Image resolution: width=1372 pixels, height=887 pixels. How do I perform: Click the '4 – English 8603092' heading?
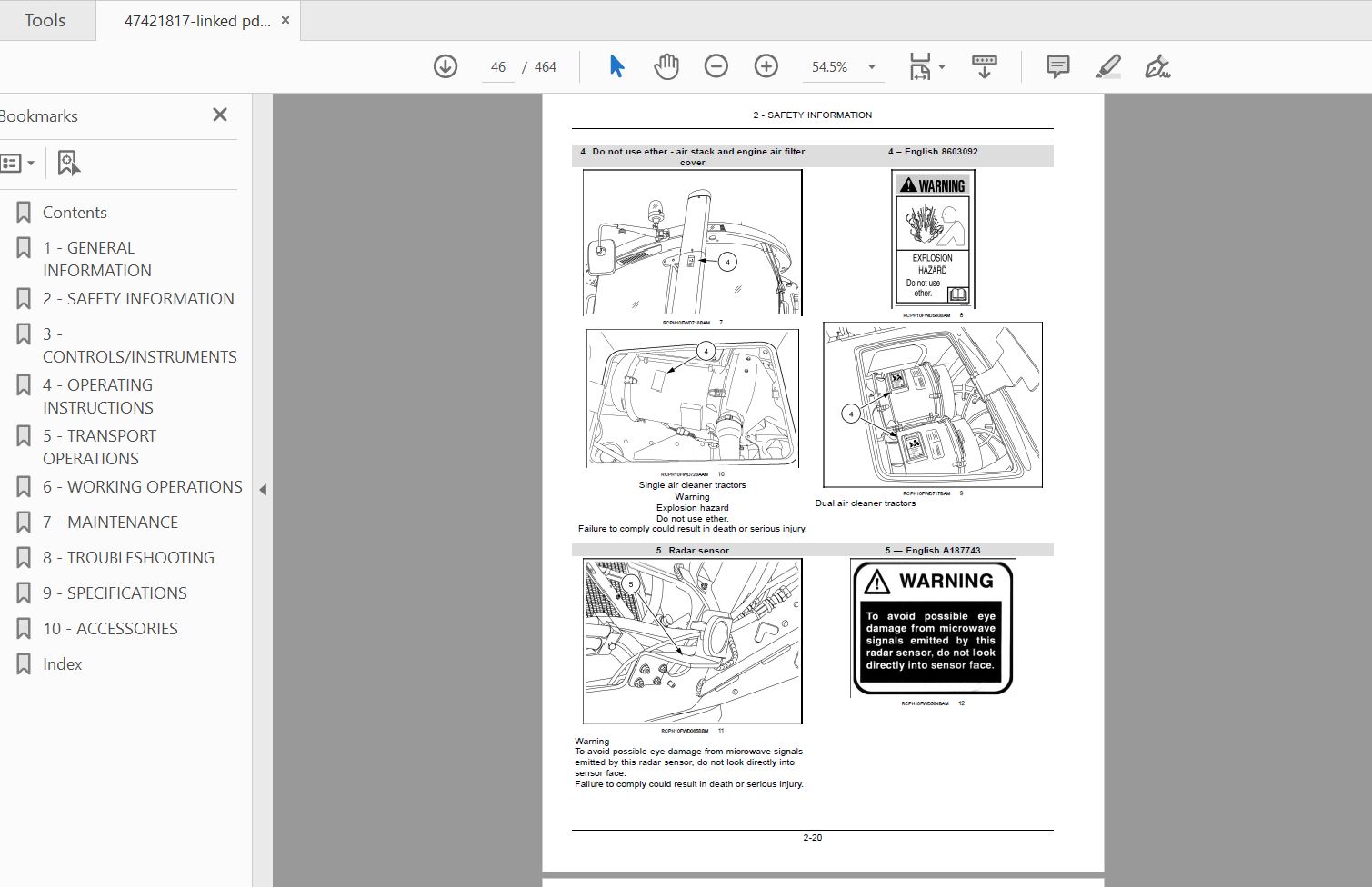click(933, 152)
